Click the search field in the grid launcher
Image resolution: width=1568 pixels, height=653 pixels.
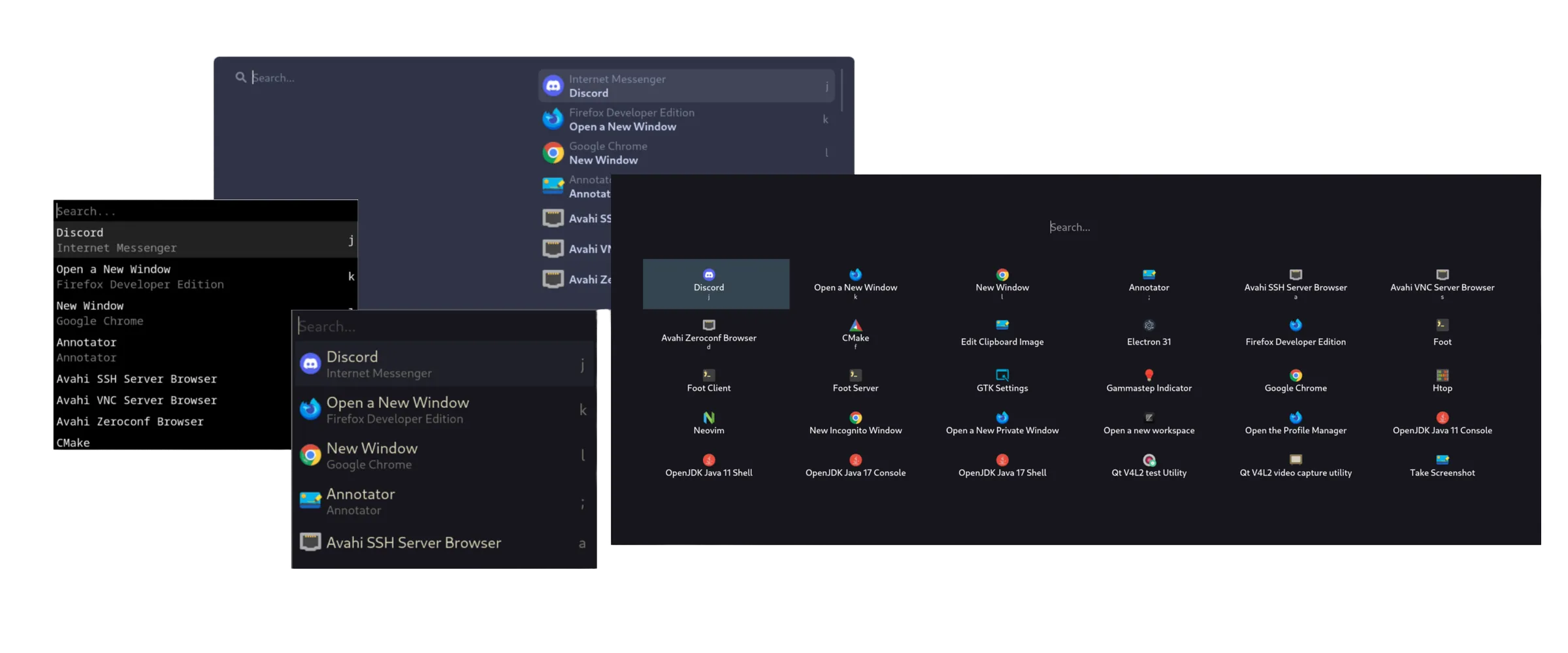pyautogui.click(x=1070, y=227)
